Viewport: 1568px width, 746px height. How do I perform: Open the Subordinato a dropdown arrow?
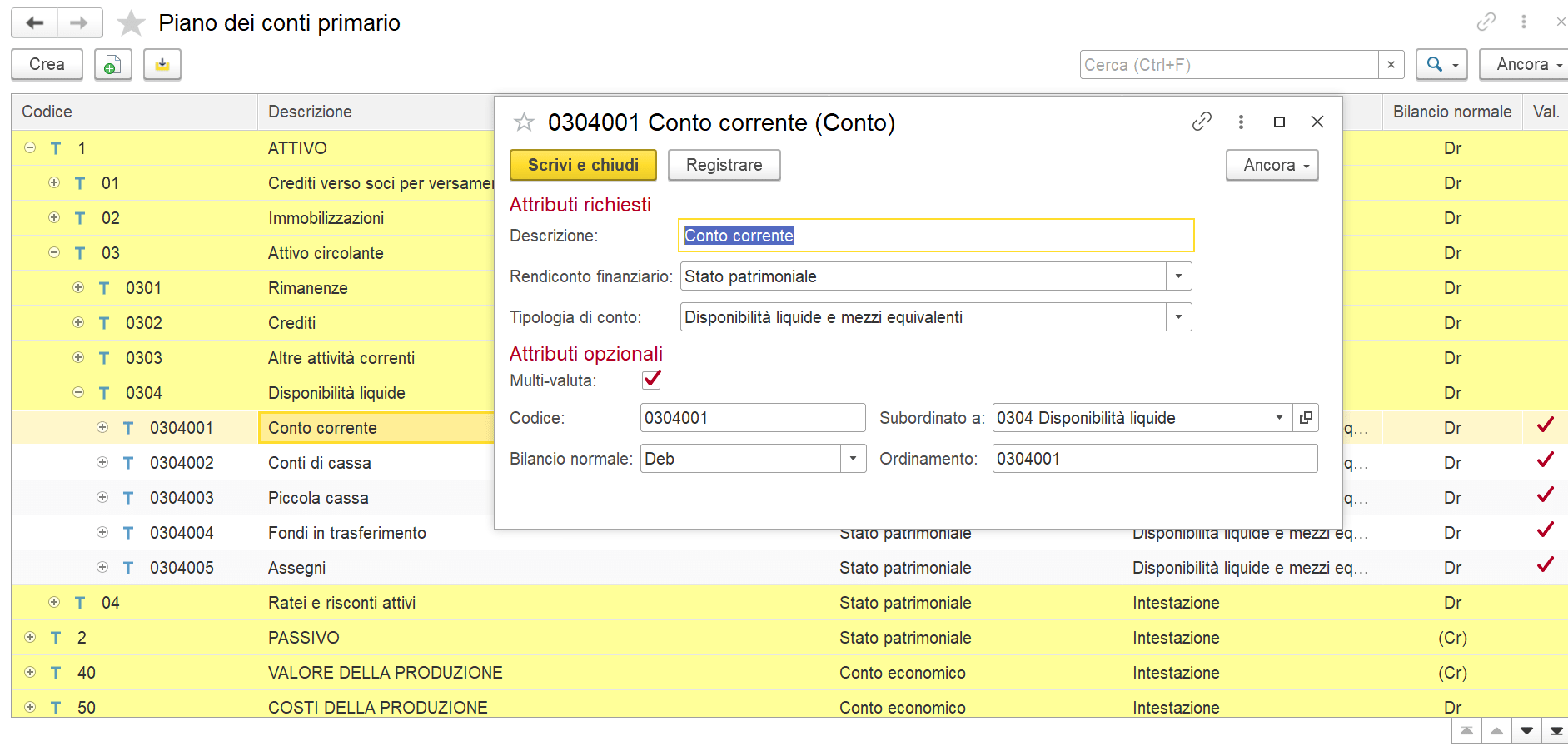pos(1280,417)
